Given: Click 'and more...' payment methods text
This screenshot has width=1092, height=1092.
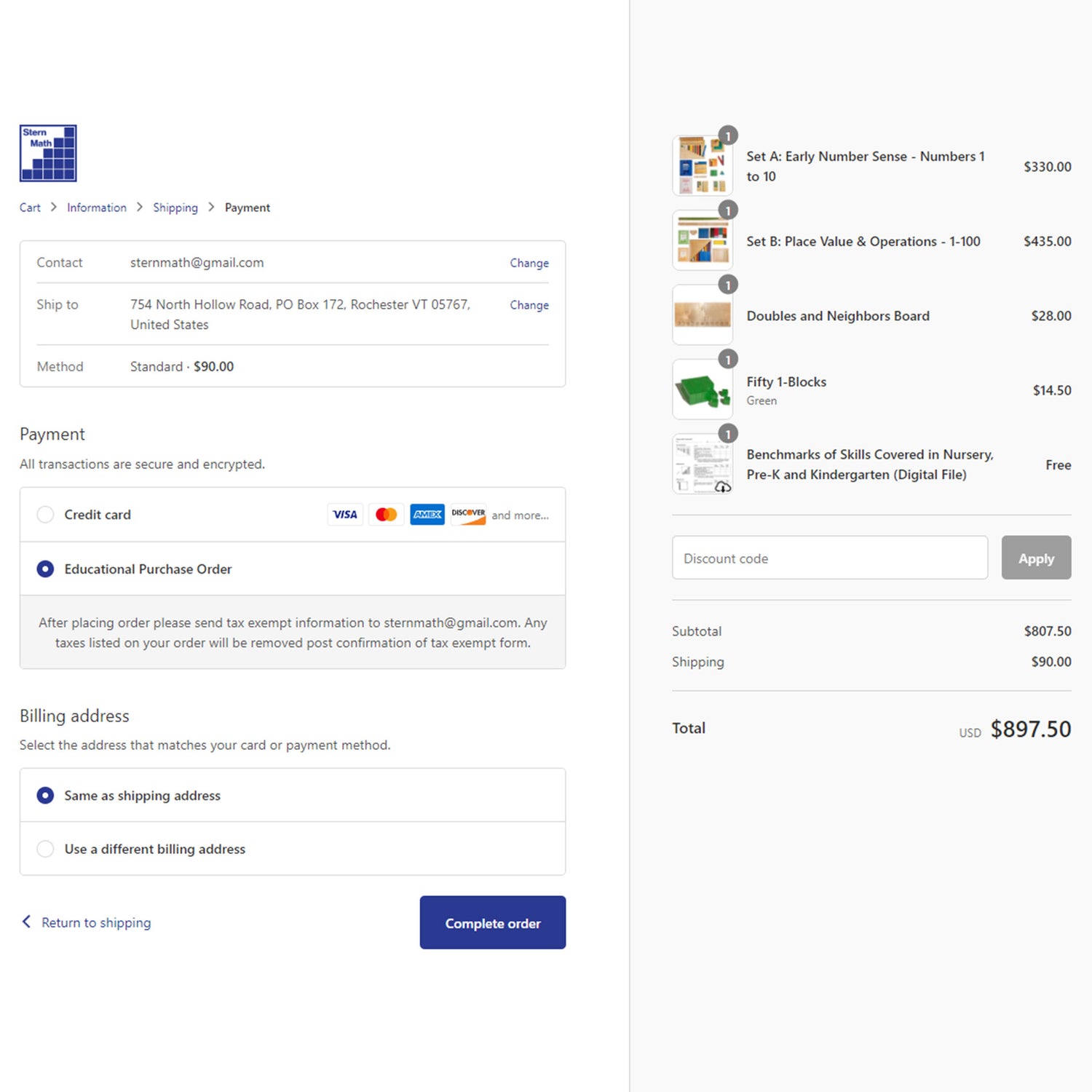Looking at the screenshot, I should tap(520, 515).
